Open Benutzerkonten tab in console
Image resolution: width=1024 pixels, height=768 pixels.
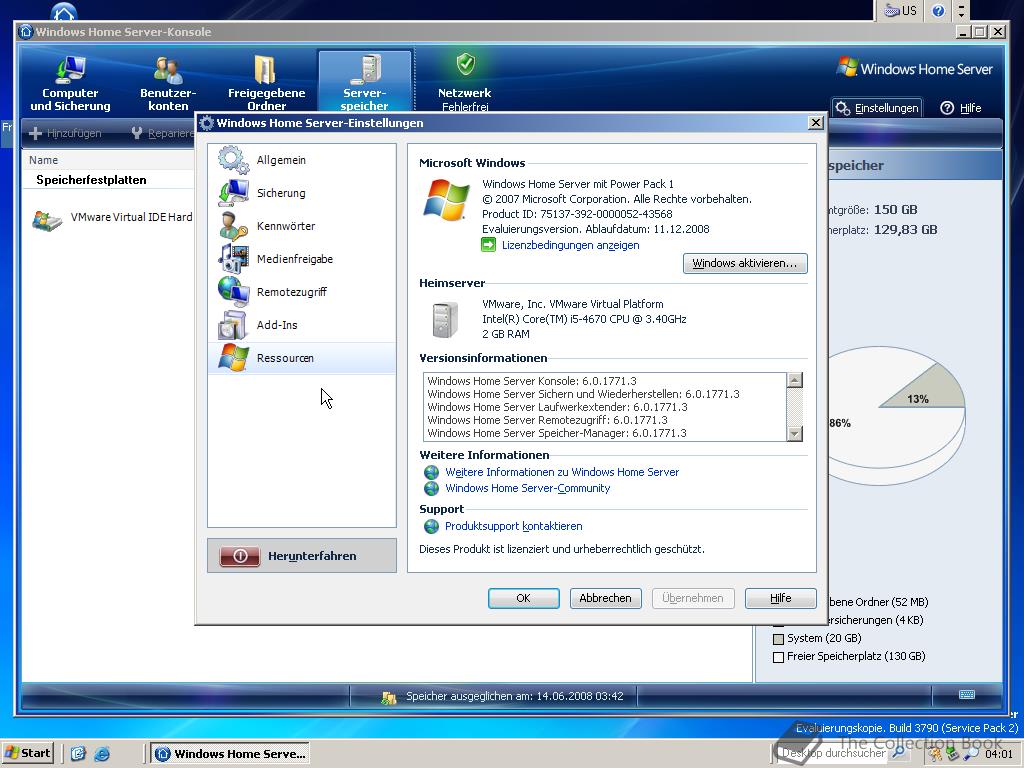click(168, 82)
